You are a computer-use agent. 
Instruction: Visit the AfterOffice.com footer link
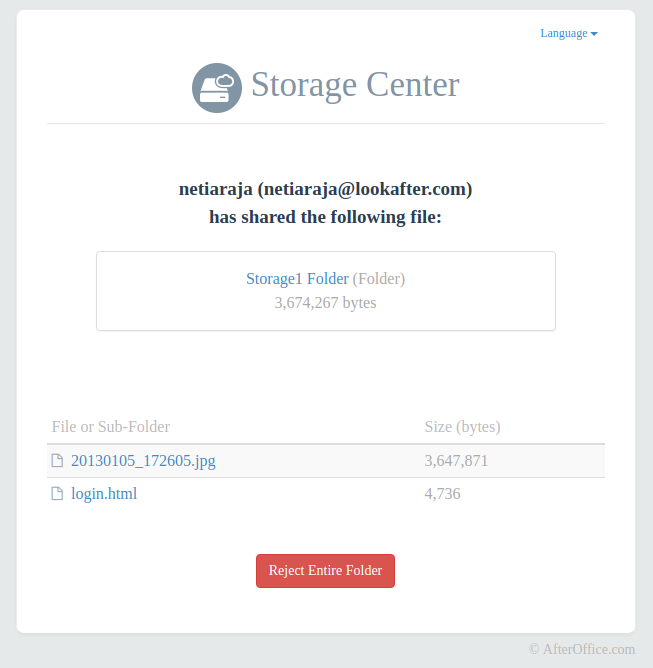[x=589, y=649]
